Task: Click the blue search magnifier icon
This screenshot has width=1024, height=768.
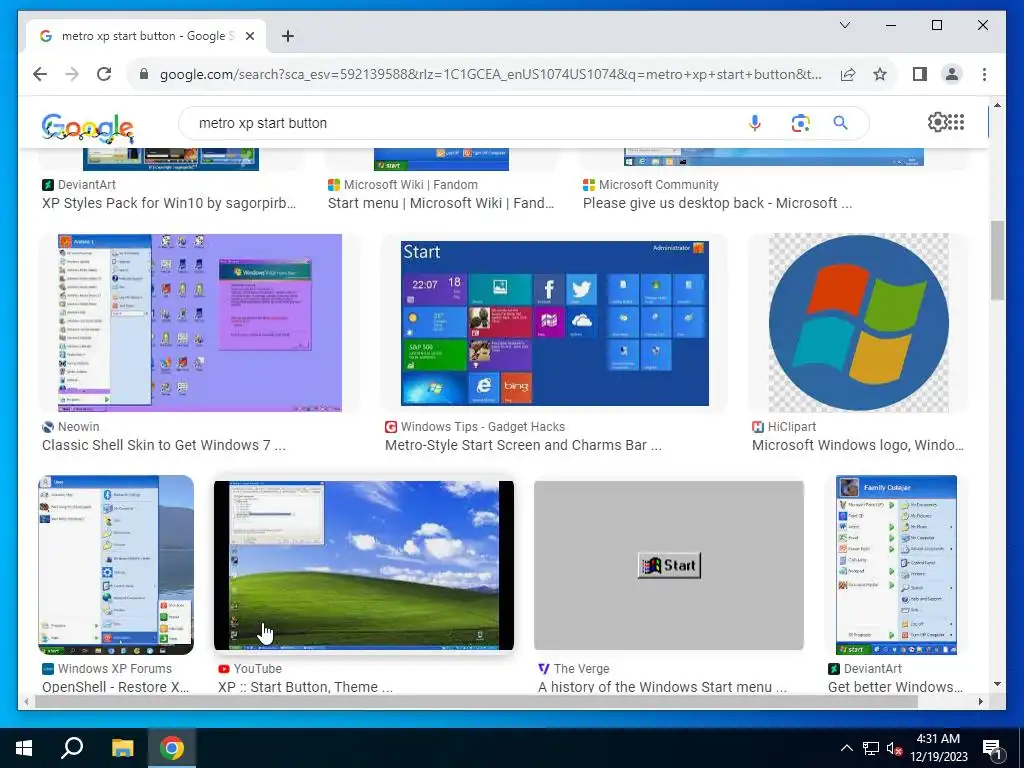Action: click(x=840, y=123)
